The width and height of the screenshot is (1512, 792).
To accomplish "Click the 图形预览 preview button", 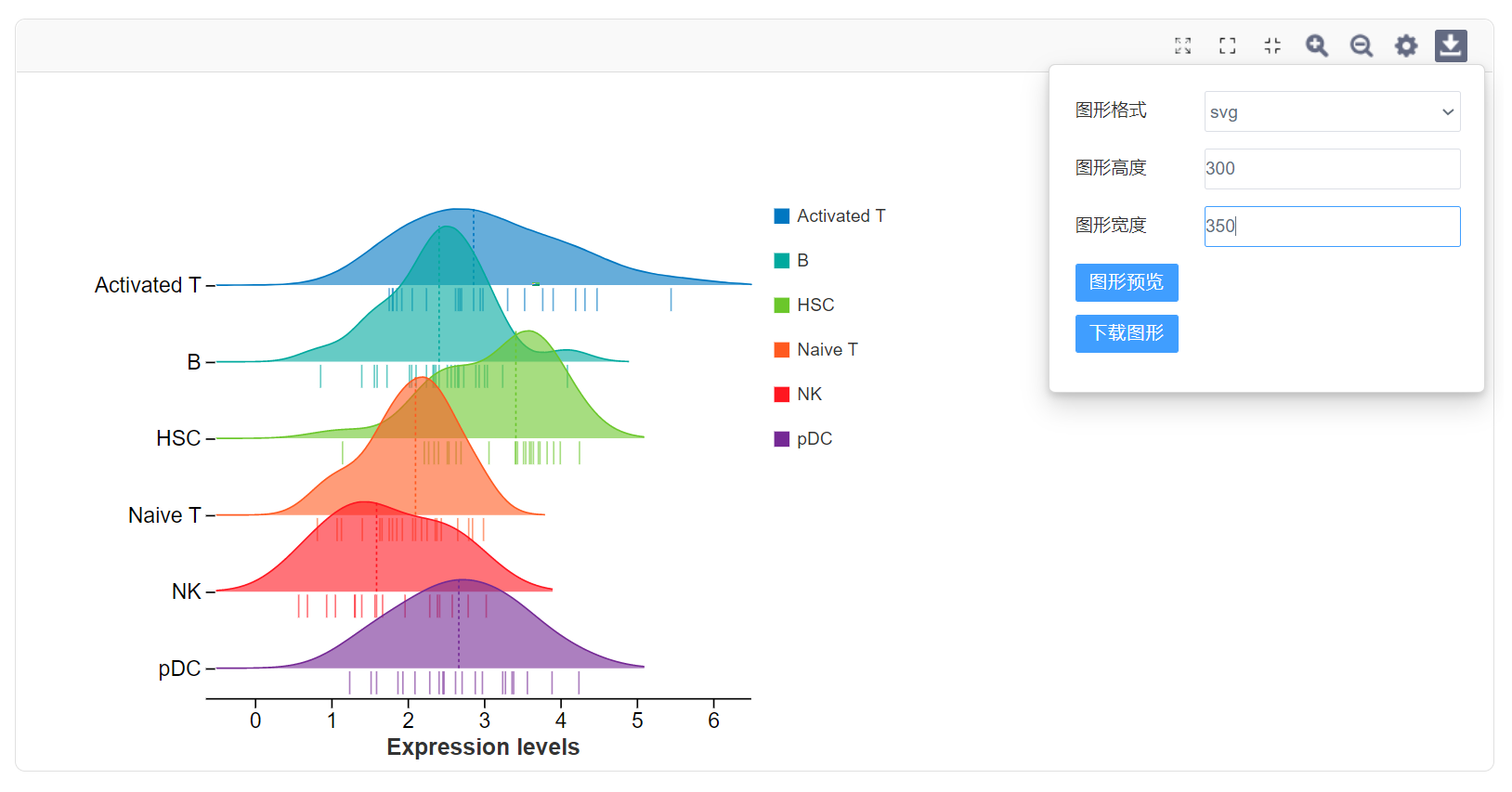I will click(1127, 282).
